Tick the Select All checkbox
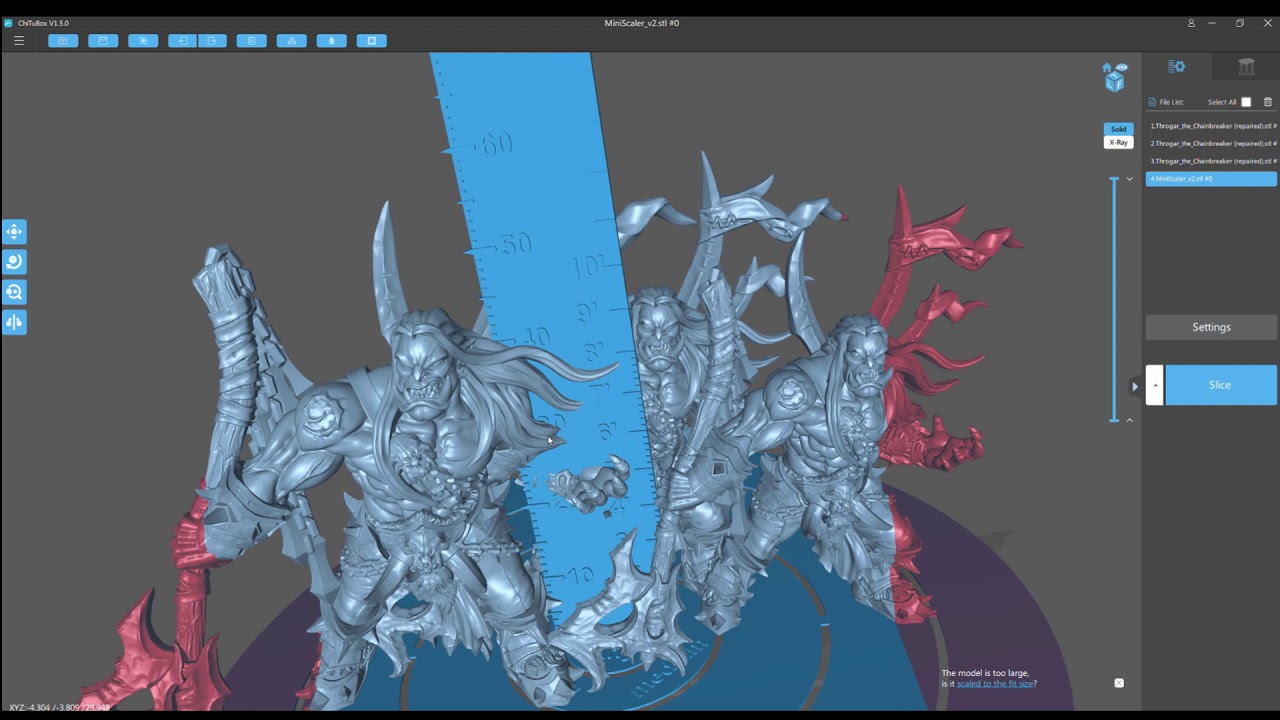1280x720 pixels. click(x=1246, y=102)
